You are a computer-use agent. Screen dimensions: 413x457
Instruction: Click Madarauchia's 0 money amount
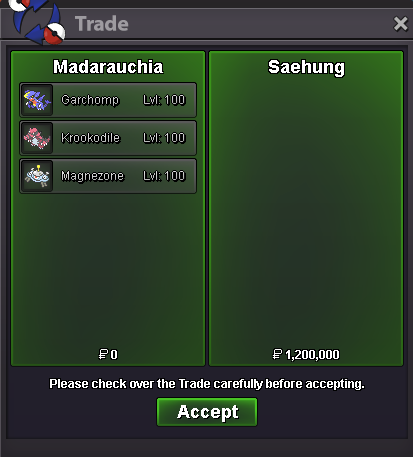point(114,354)
